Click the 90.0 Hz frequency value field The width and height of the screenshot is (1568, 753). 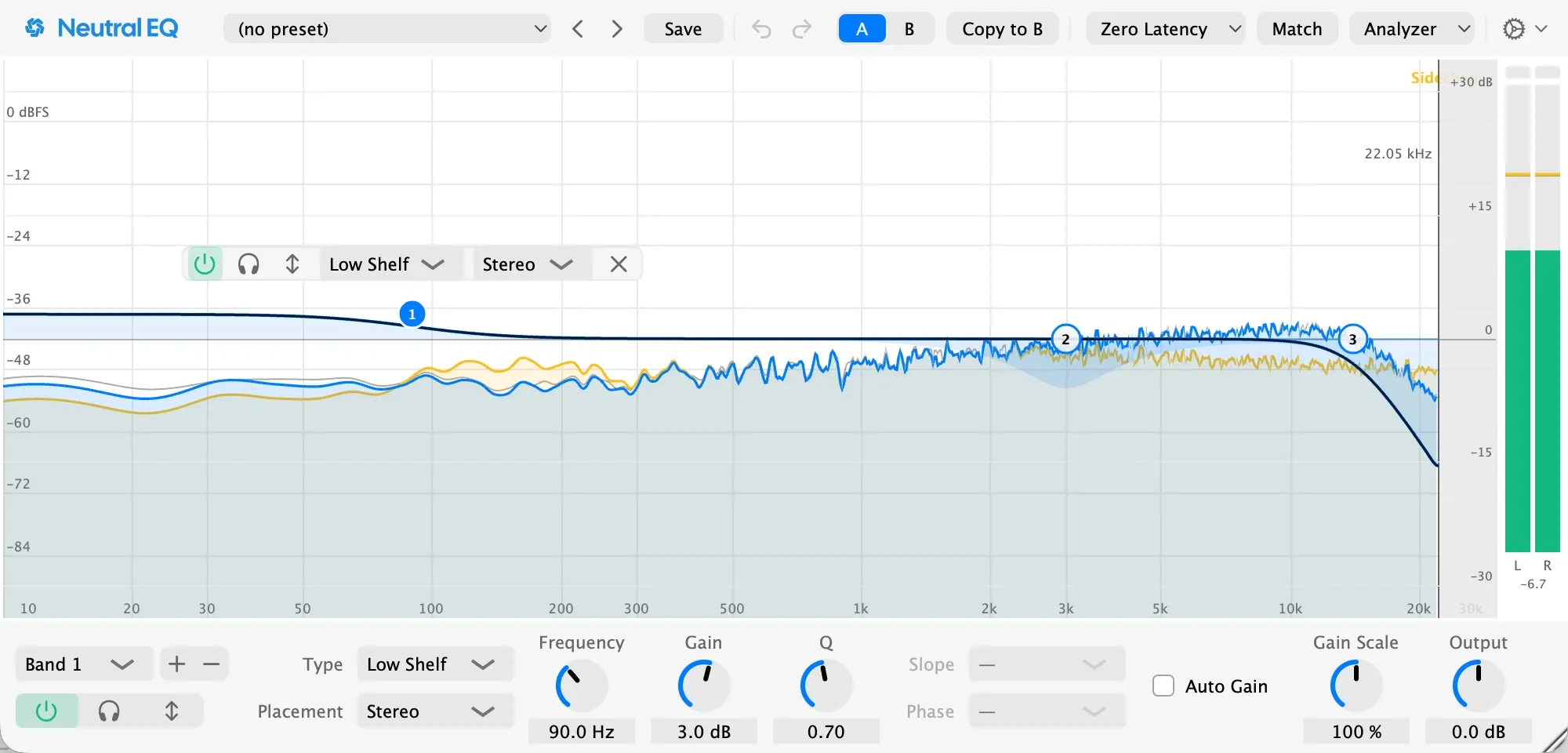pyautogui.click(x=581, y=732)
